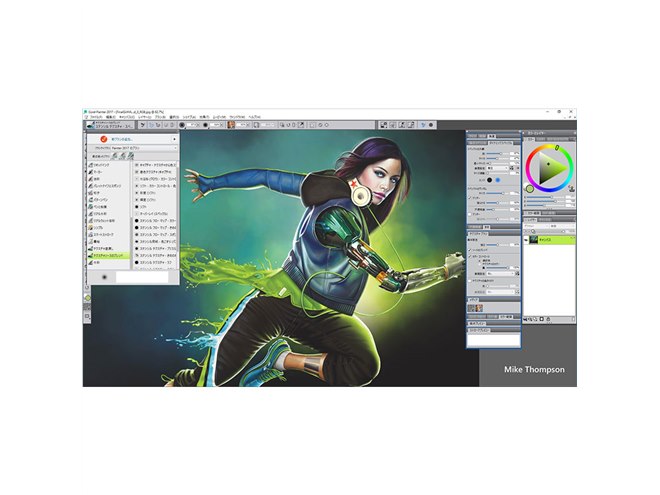660x495 pixels.
Task: Choose the last visible brush category row
Action: pyautogui.click(x=109, y=262)
